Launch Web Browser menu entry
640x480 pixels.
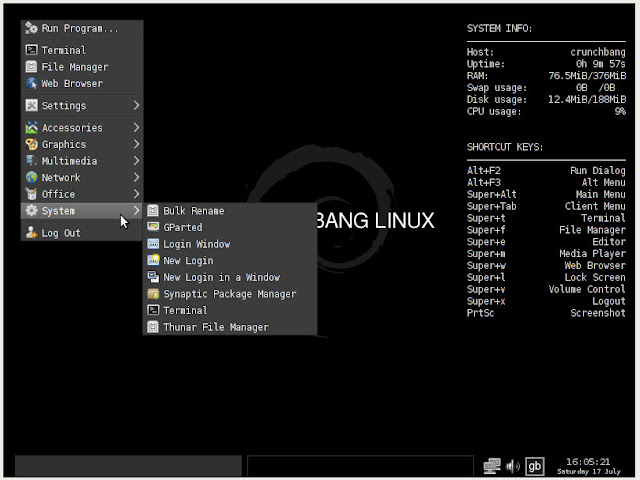pyautogui.click(x=82, y=83)
